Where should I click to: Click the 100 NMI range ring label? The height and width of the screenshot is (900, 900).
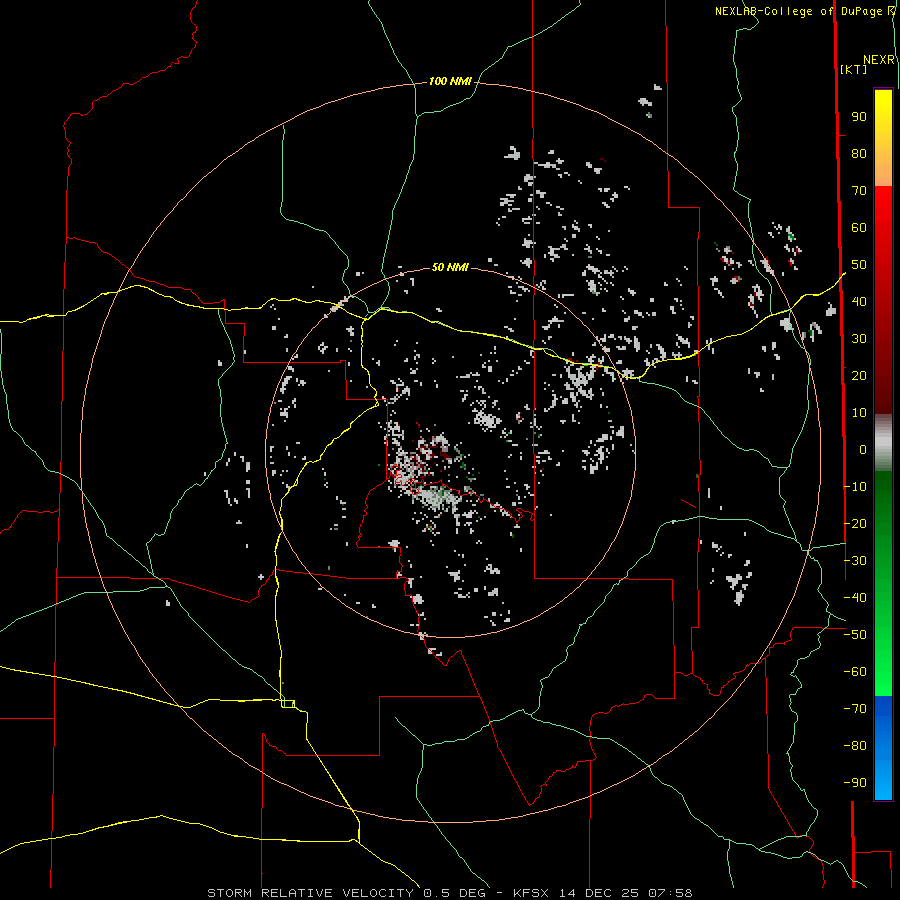(x=450, y=82)
